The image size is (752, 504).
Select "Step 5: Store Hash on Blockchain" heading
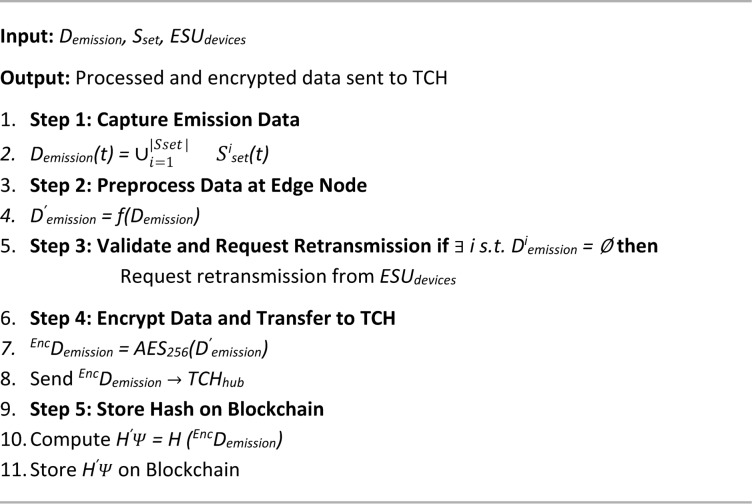point(176,409)
